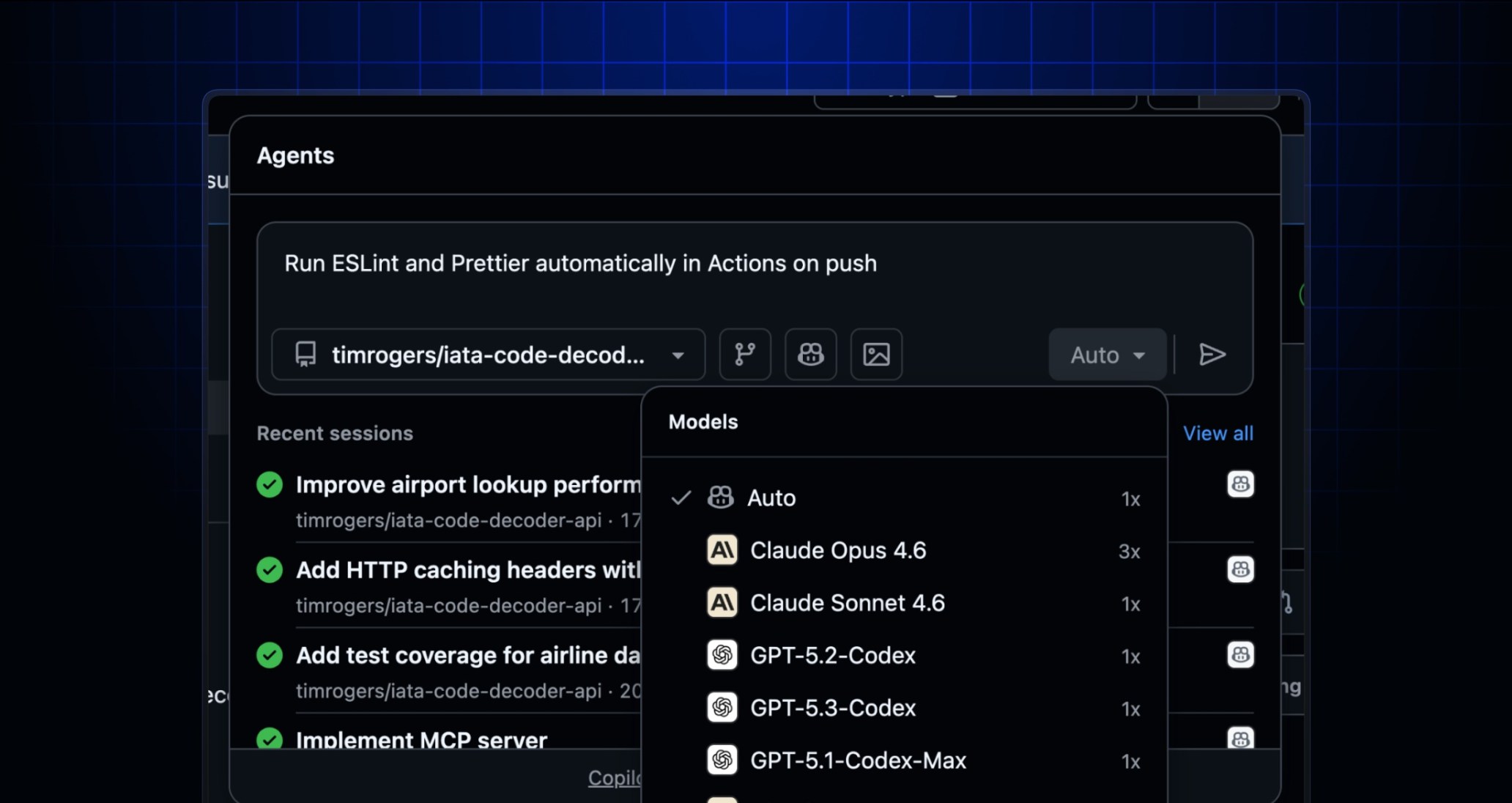Click the branch selector icon button
1512x803 pixels.
(x=745, y=355)
